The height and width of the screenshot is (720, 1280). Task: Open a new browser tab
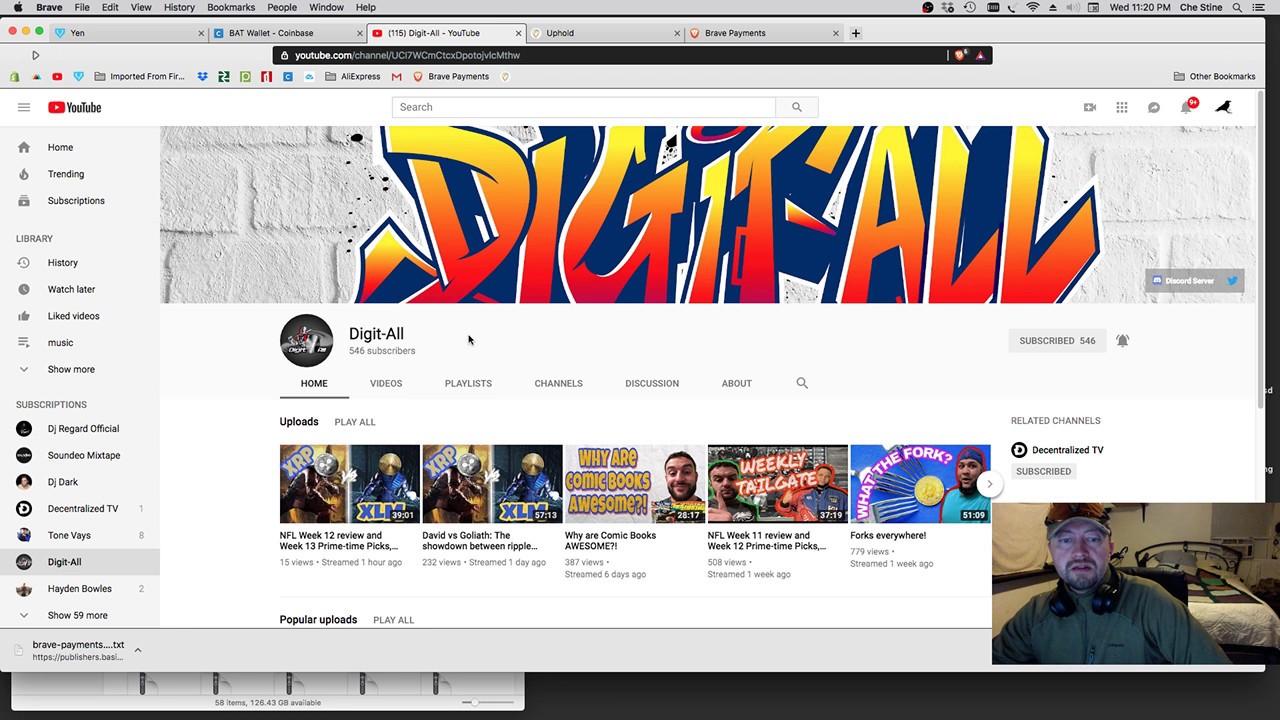(855, 33)
